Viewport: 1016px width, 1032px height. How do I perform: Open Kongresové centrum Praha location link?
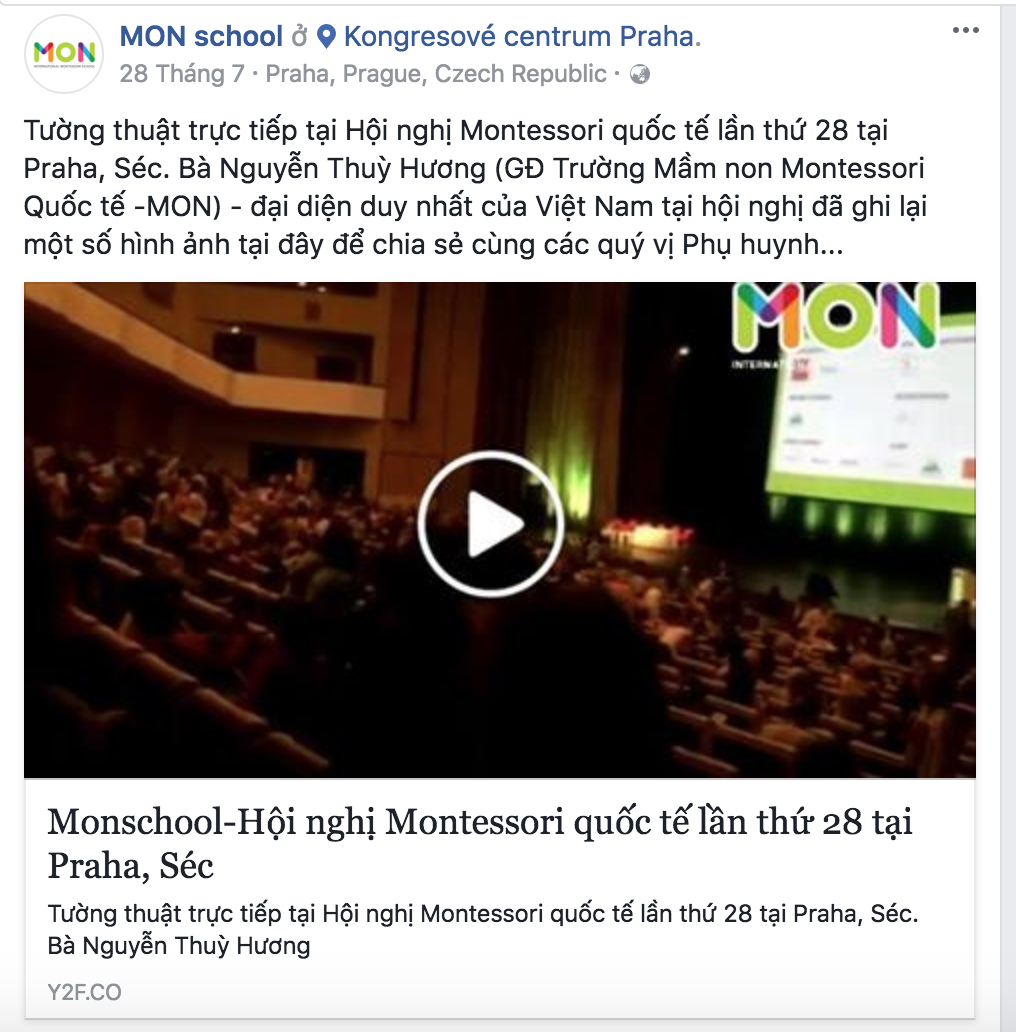pyautogui.click(x=522, y=37)
